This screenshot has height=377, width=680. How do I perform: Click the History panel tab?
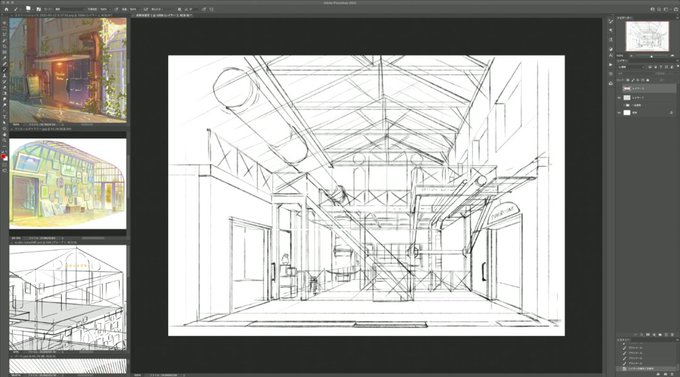pyautogui.click(x=624, y=340)
